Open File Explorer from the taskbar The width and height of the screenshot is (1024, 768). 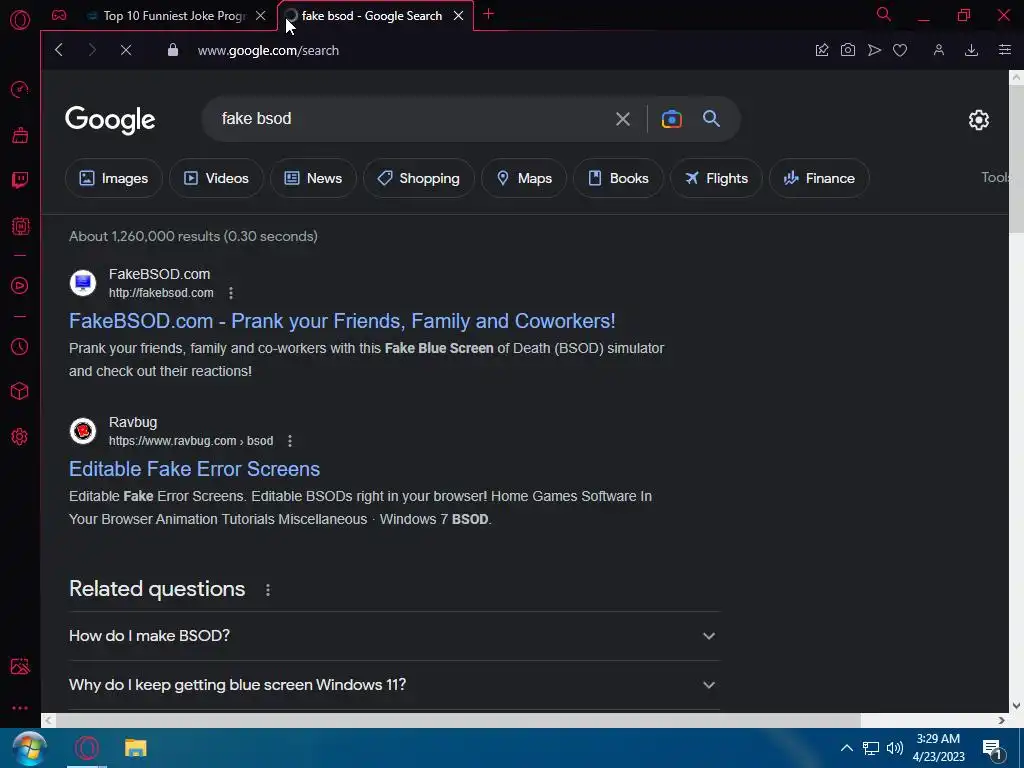click(135, 748)
